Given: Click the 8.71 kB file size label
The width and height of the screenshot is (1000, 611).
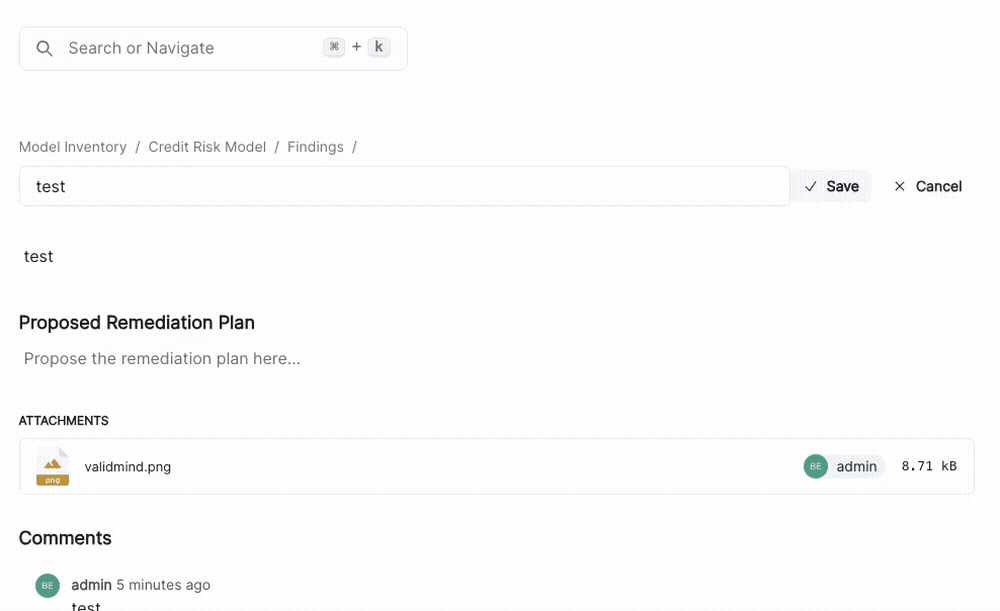Looking at the screenshot, I should (928, 466).
